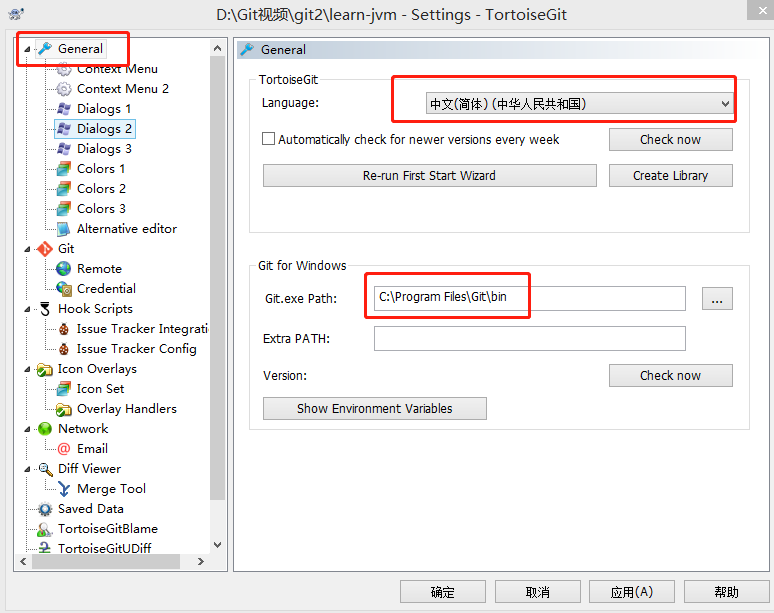Click the Alternative editor notepad icon
This screenshot has width=774, height=613.
tap(64, 229)
